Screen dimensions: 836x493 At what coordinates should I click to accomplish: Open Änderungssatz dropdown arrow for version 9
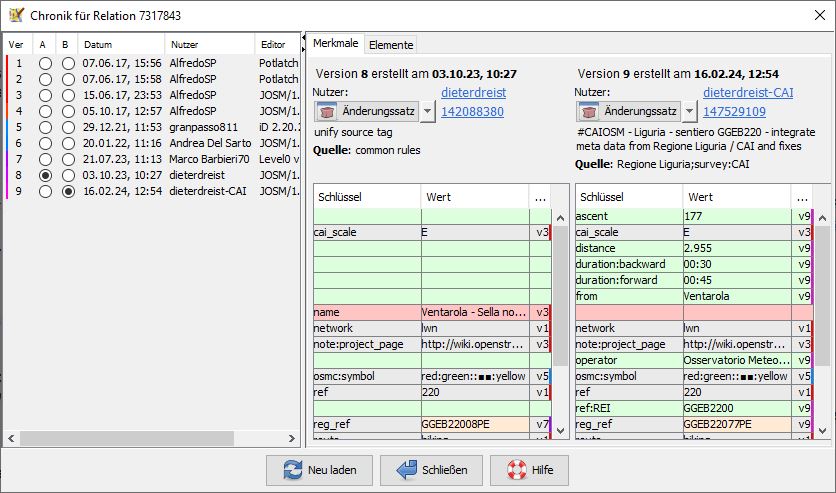tap(689, 111)
